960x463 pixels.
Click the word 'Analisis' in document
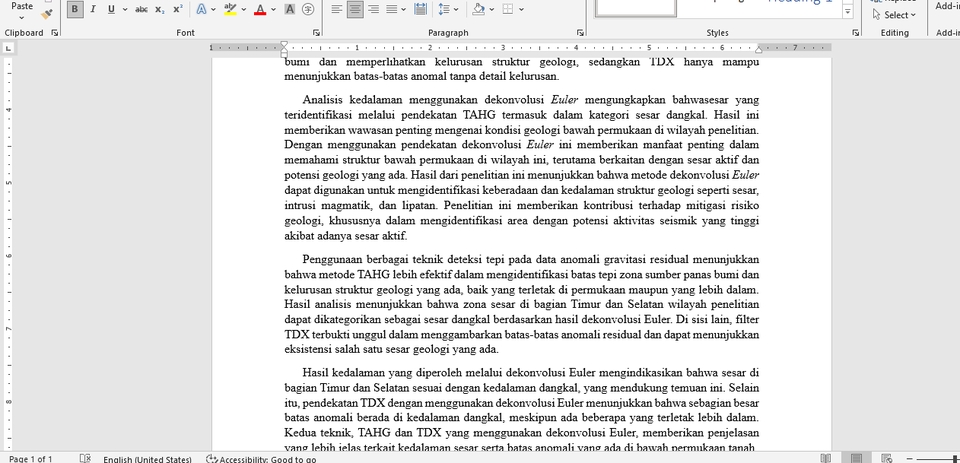323,100
